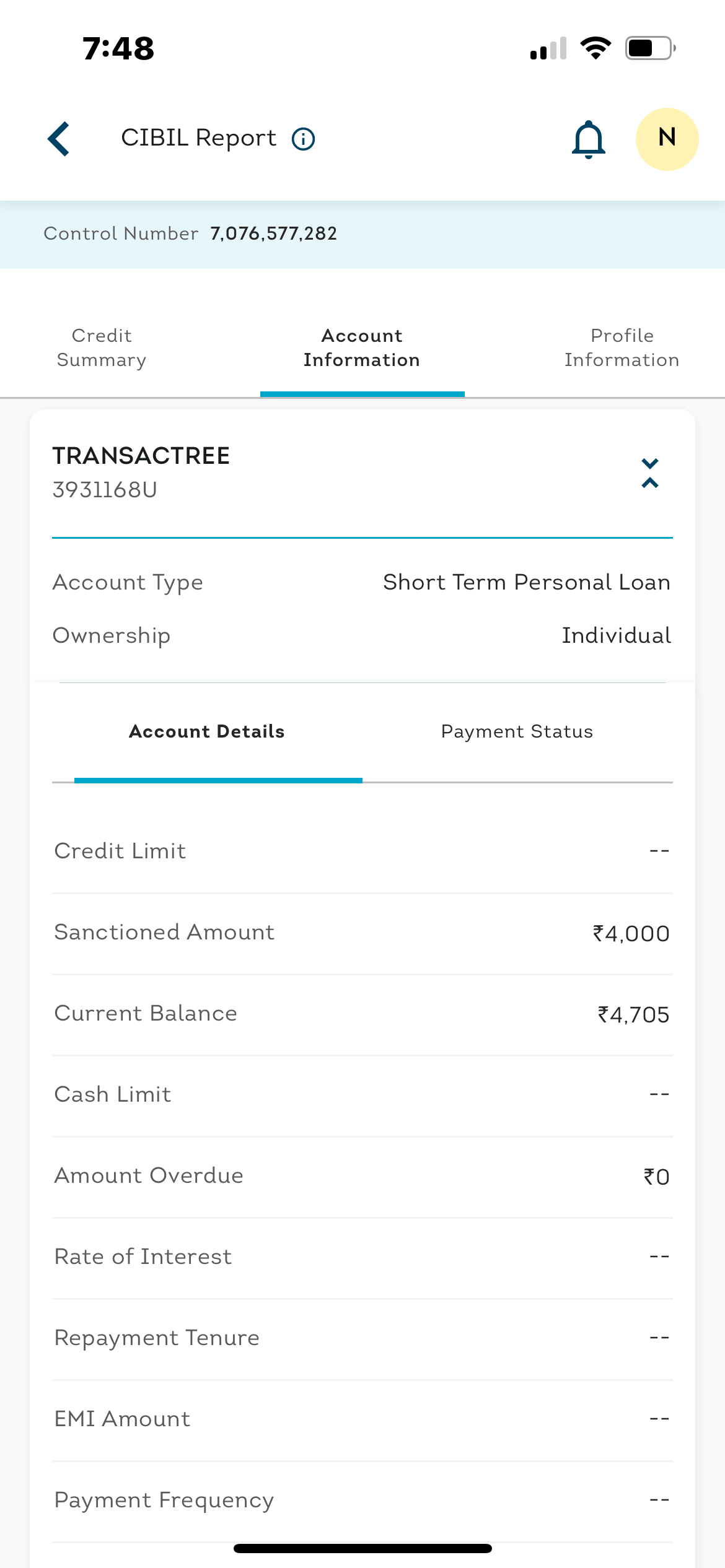Tap the Amount Overdue row
Viewport: 725px width, 1568px height.
point(362,1176)
